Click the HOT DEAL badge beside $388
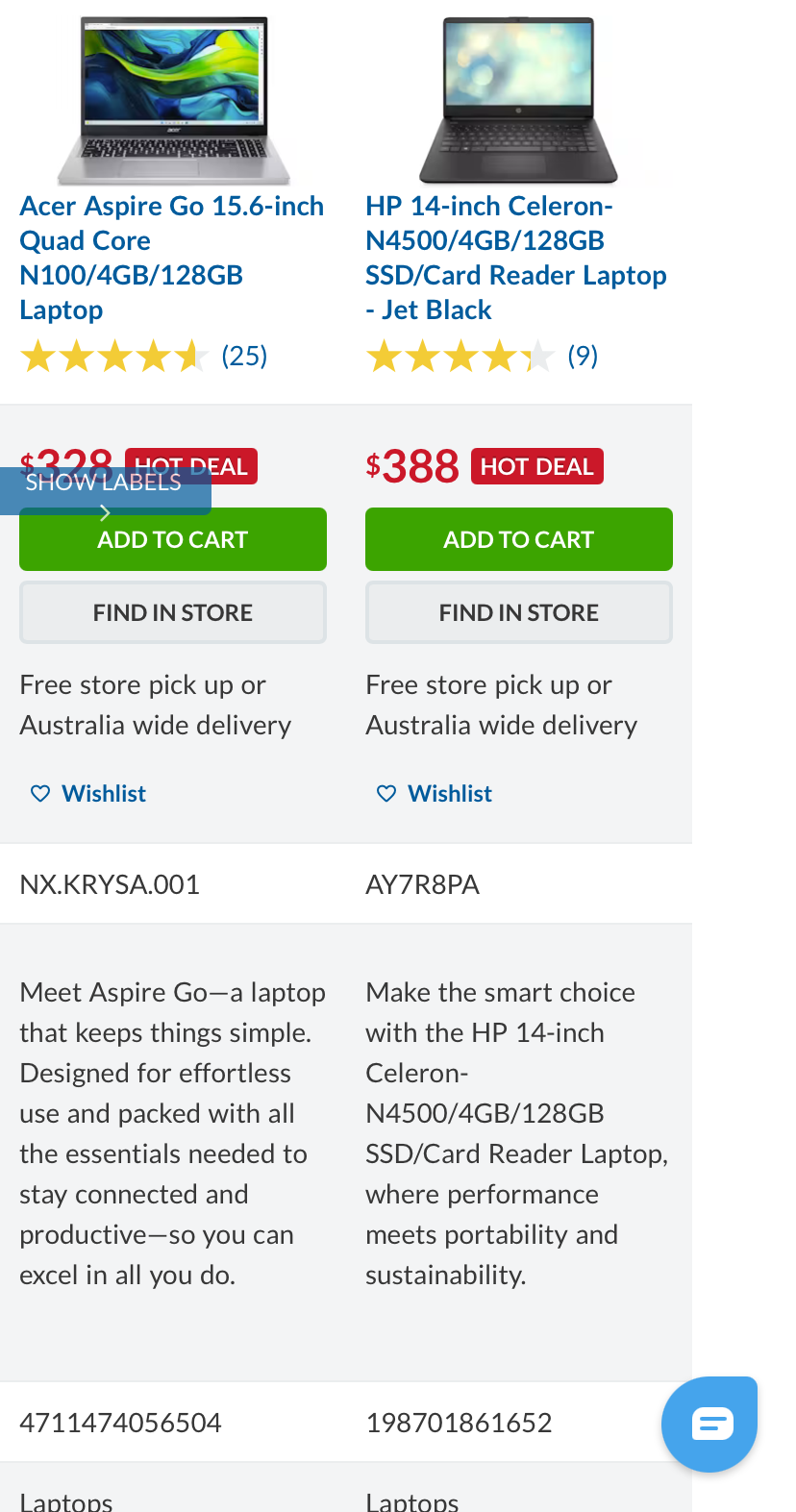The image size is (796, 1512). click(537, 466)
